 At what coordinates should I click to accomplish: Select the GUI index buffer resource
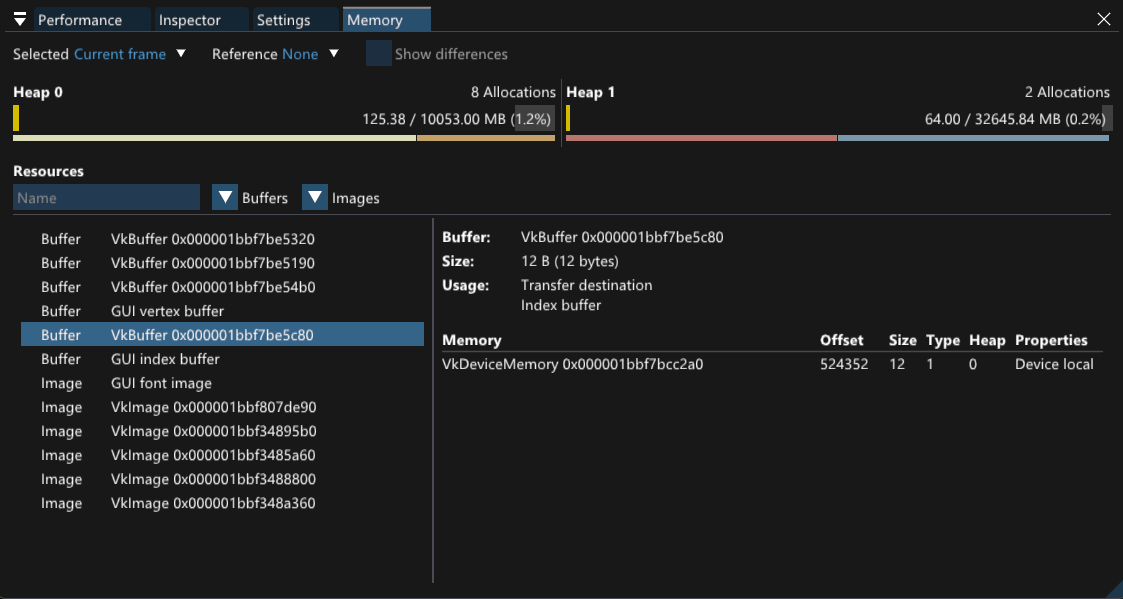[x=165, y=359]
